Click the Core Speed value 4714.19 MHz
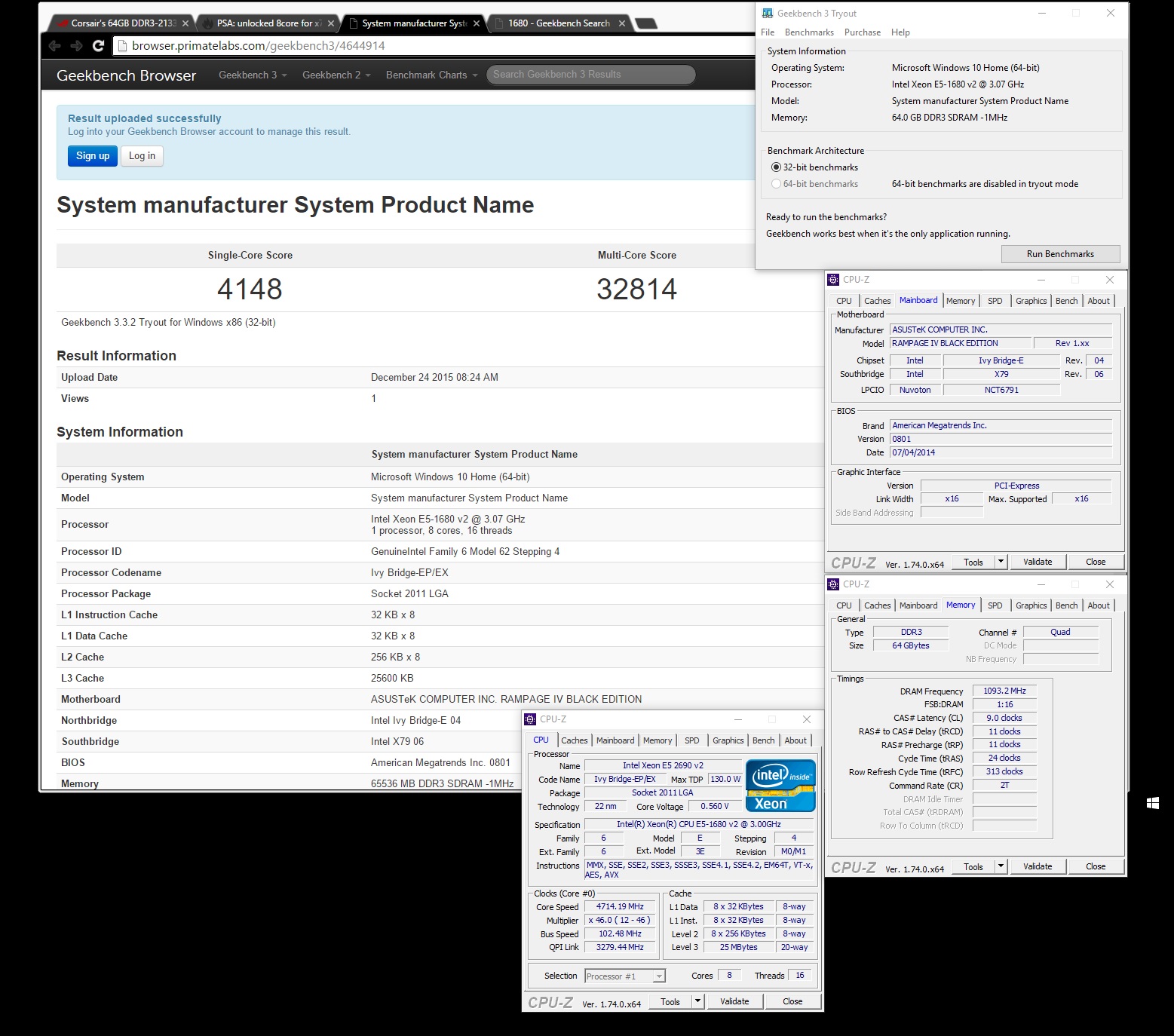The image size is (1174, 1036). 620,906
